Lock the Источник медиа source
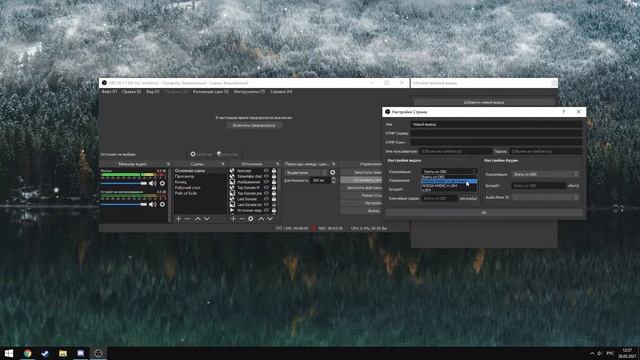This screenshot has height=360, width=640. click(274, 210)
